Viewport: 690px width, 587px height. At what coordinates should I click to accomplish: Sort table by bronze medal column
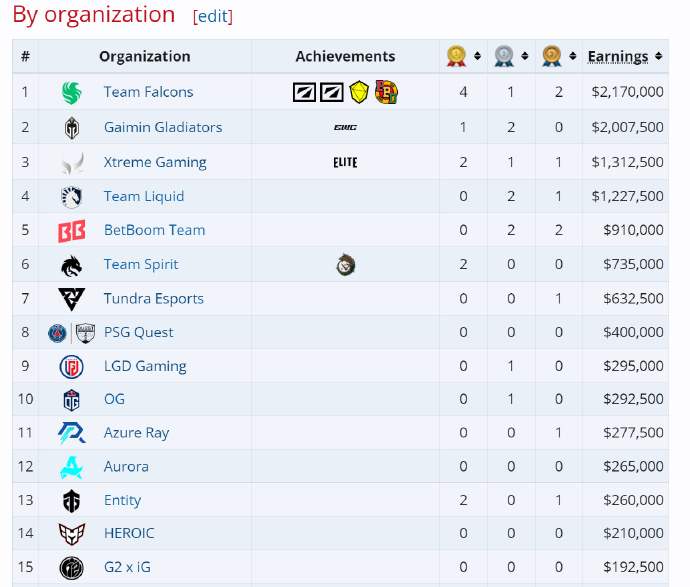click(573, 56)
